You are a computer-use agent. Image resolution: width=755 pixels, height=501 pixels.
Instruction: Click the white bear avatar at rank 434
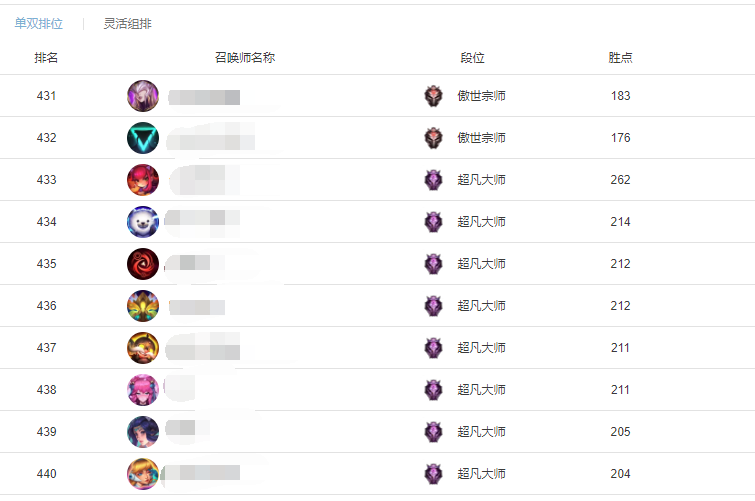point(143,222)
